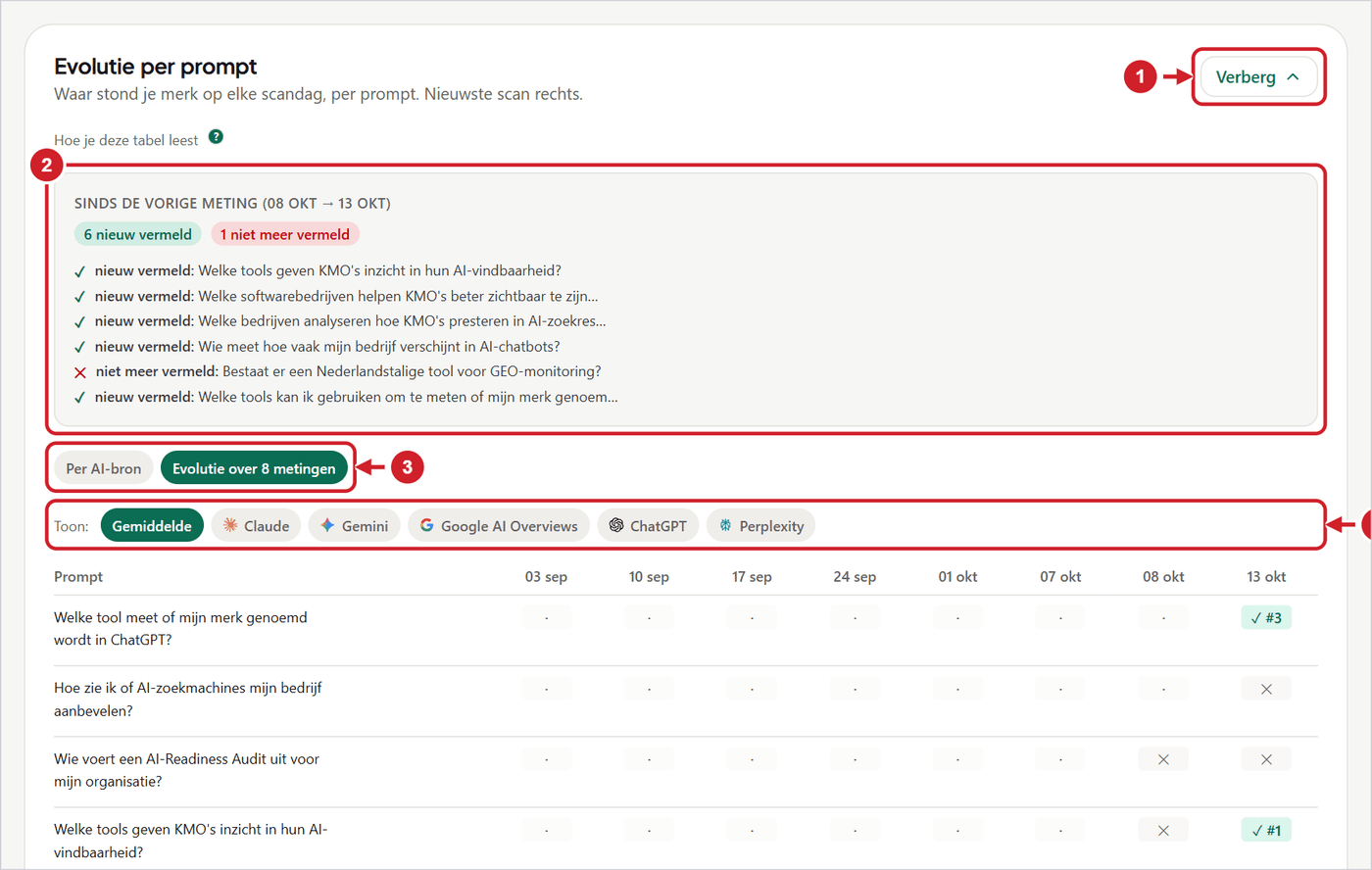The height and width of the screenshot is (870, 1372).
Task: Click the Perplexity logo icon
Action: [x=725, y=525]
